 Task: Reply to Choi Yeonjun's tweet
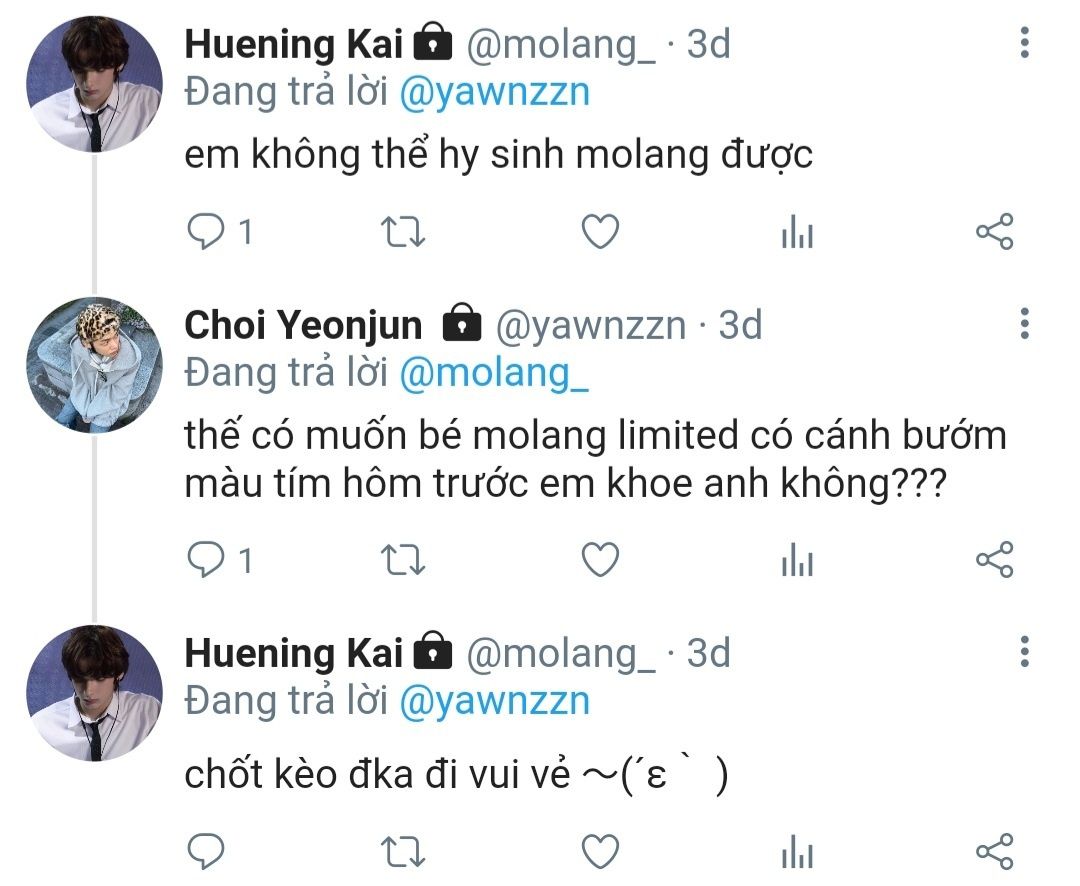[x=207, y=560]
